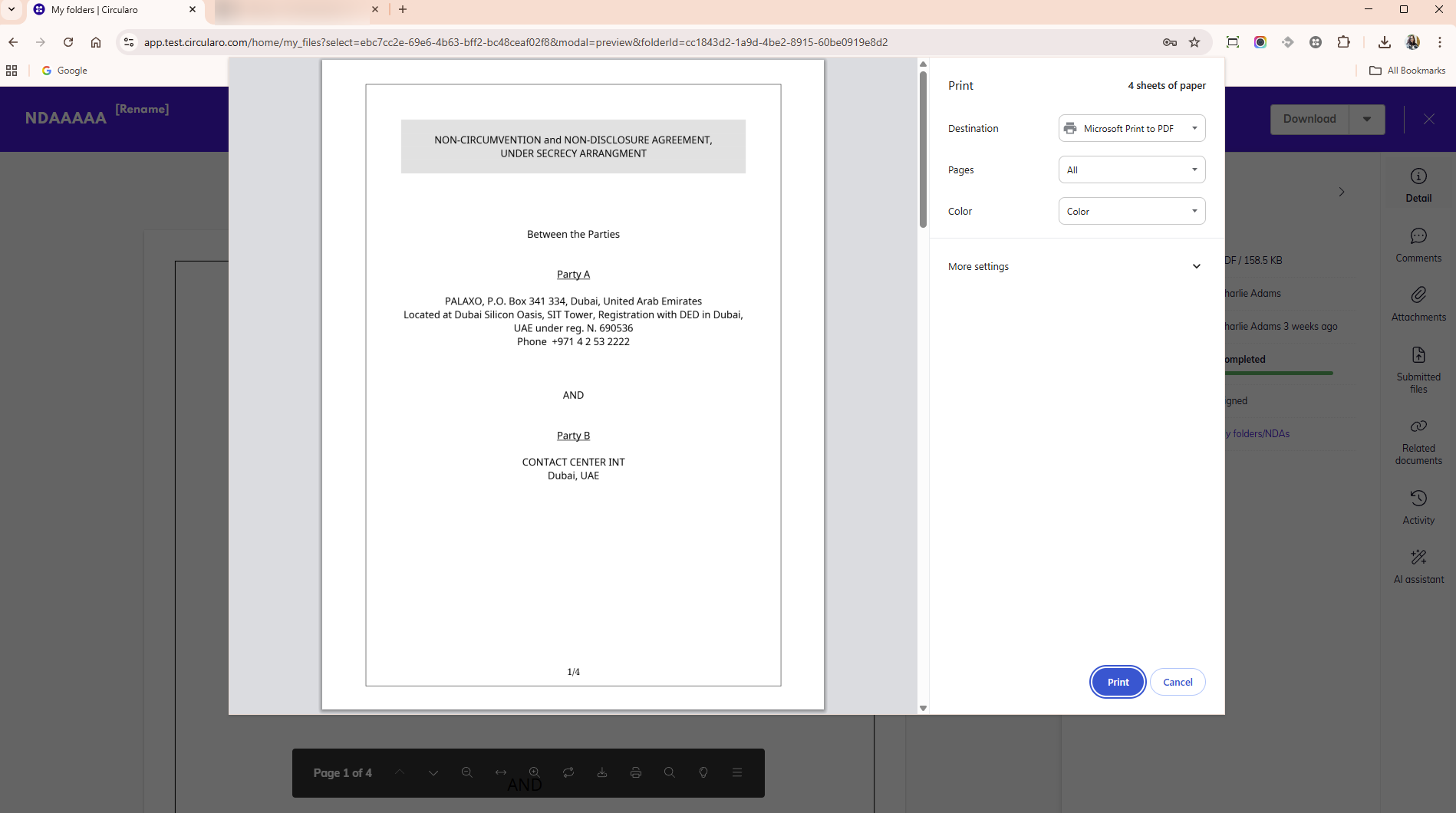Open the Comments panel
Screen dimensions: 1456x813
(1418, 244)
